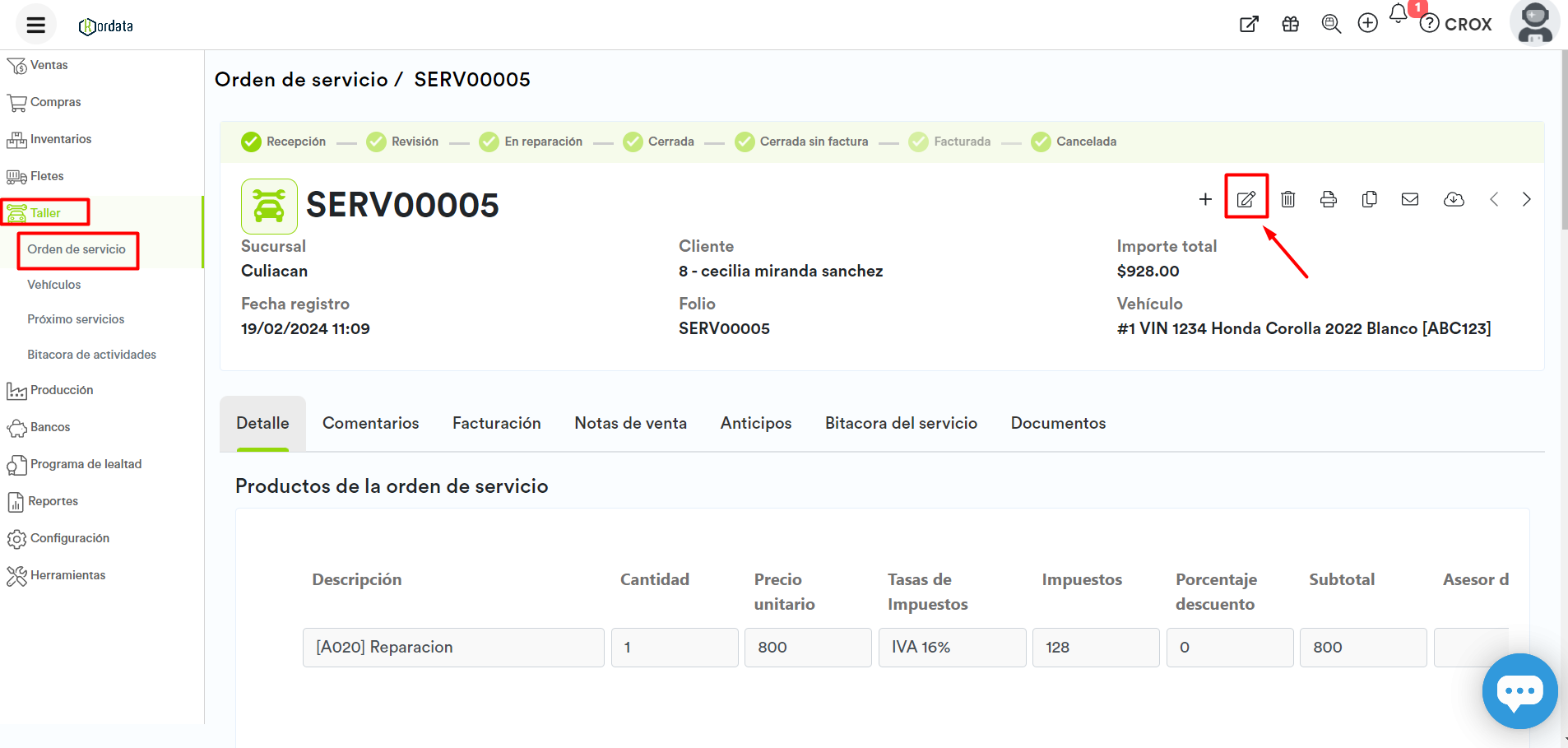
Task: Navigate to next order with right chevron
Action: pos(1527,199)
